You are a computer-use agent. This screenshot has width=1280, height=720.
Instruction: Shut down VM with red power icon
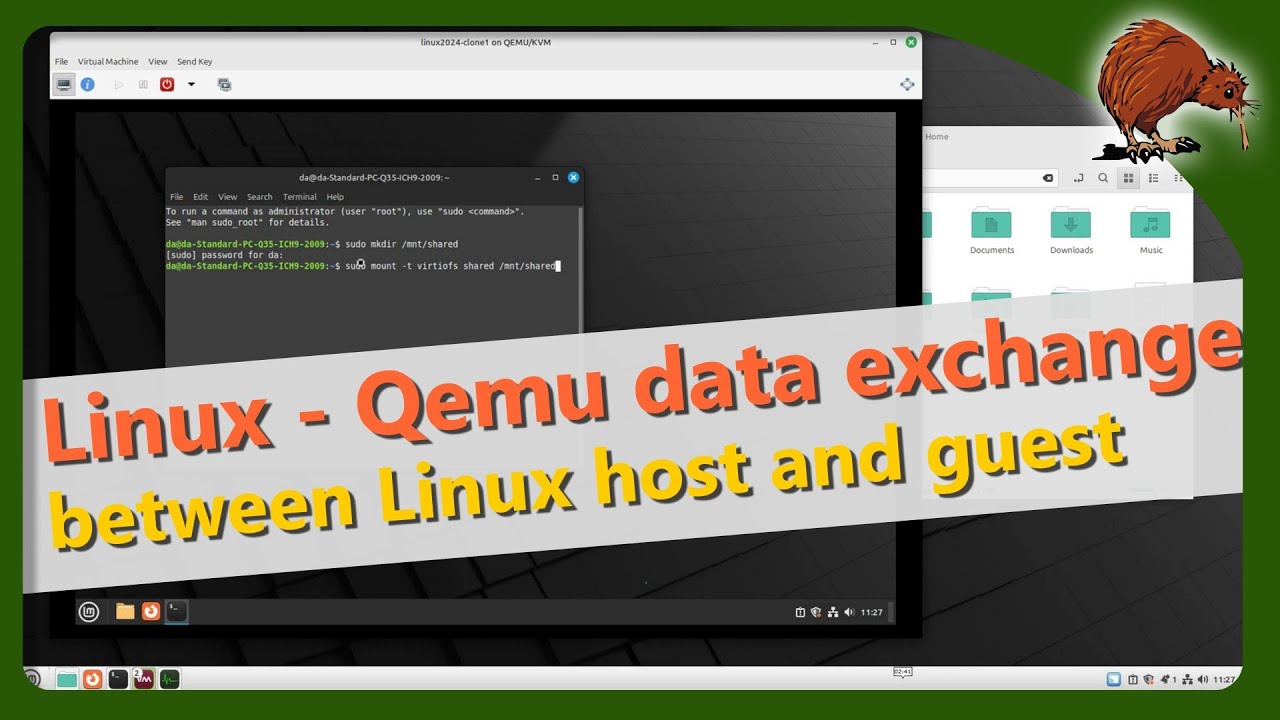[x=167, y=85]
